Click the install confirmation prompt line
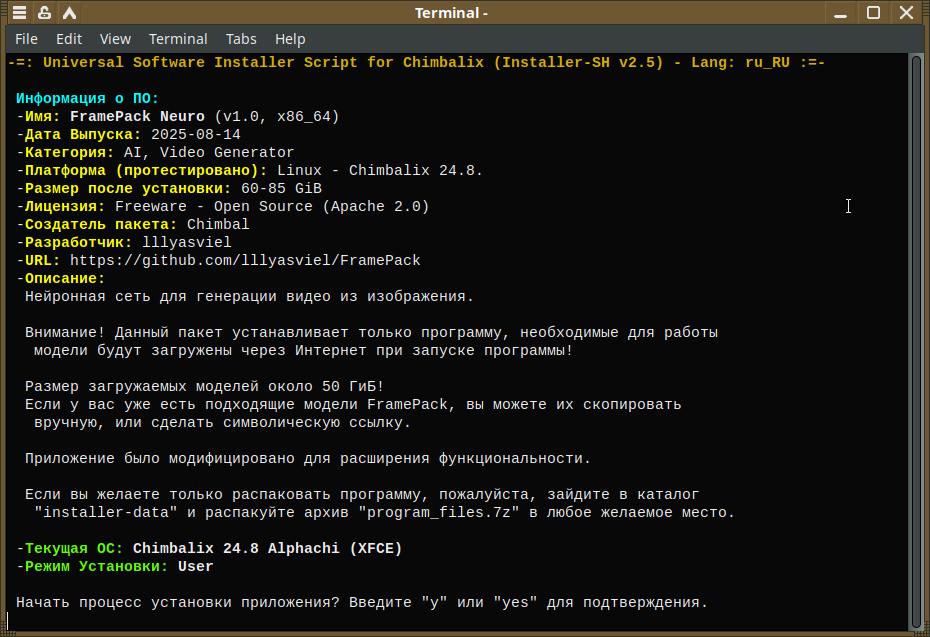This screenshot has width=930, height=637. (362, 603)
